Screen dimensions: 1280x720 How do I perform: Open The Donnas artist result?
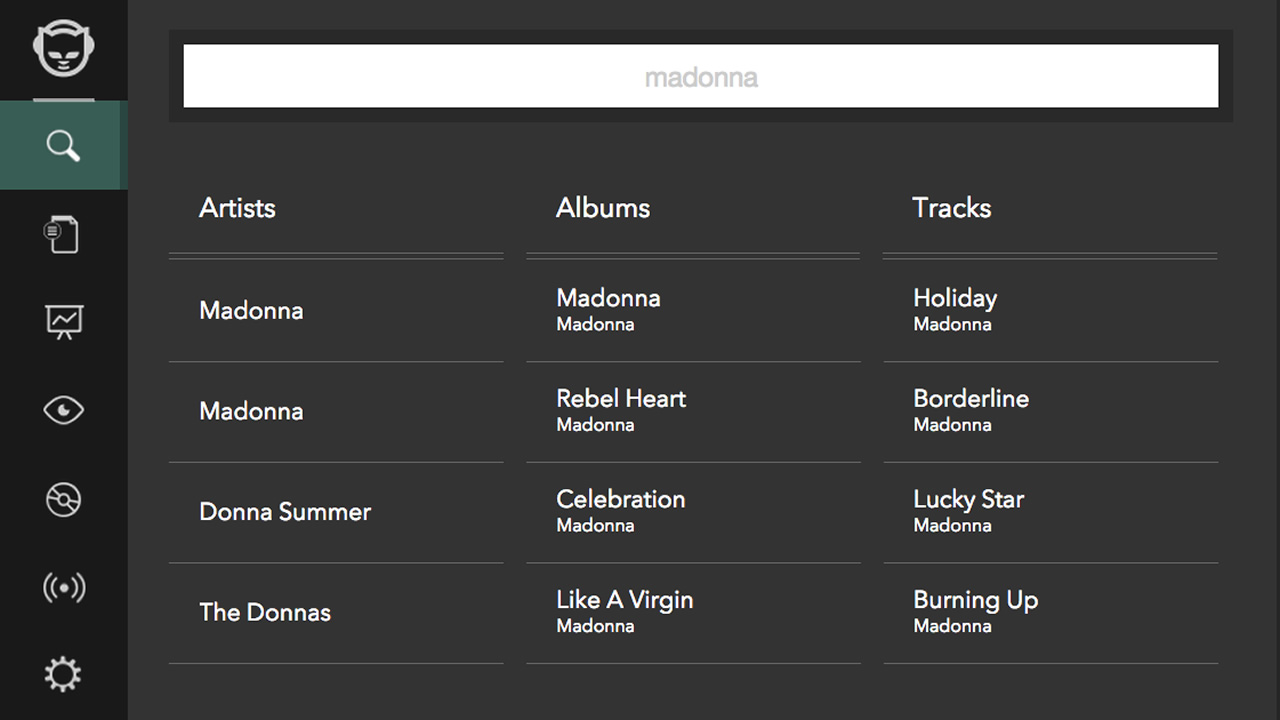pyautogui.click(x=265, y=613)
